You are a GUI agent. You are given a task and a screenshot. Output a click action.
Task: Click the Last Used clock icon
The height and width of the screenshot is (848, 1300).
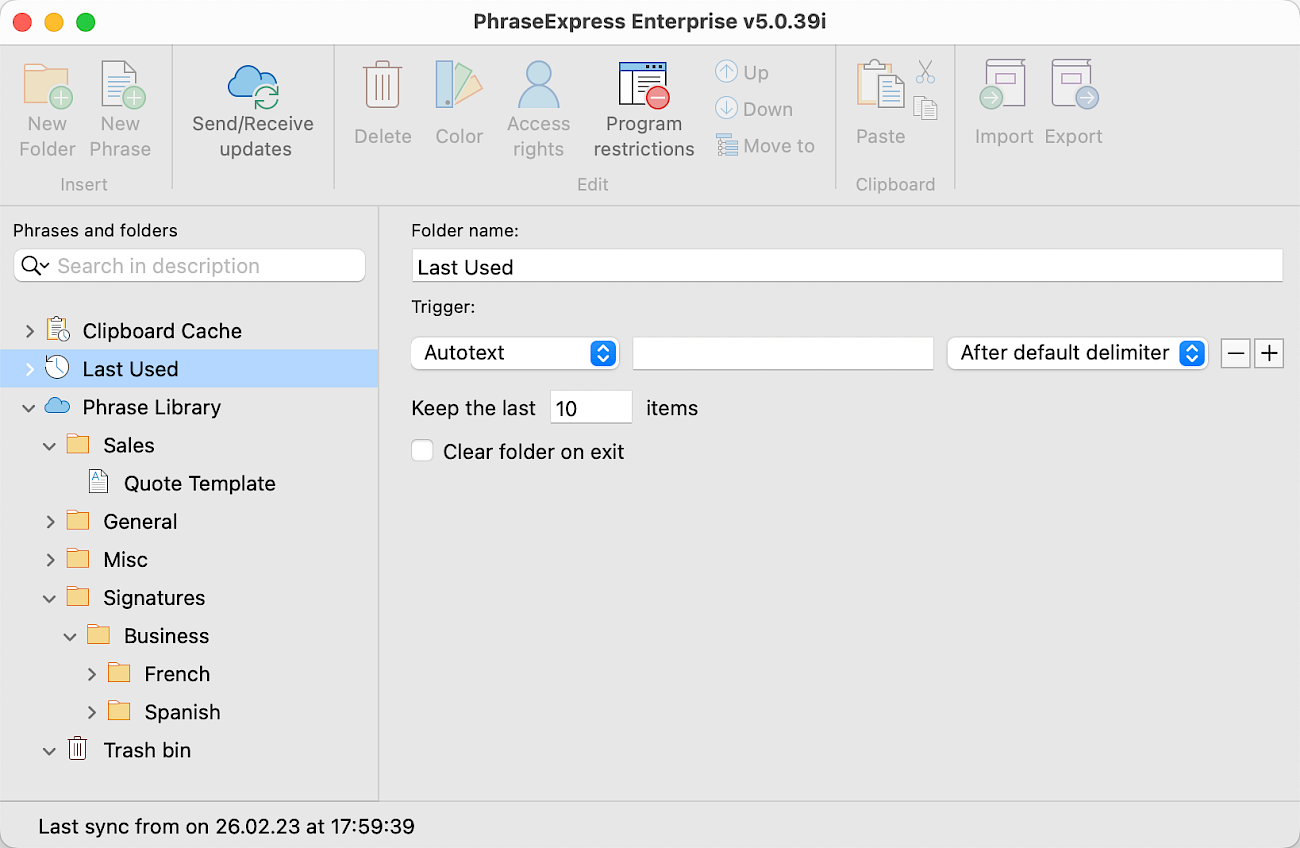58,368
